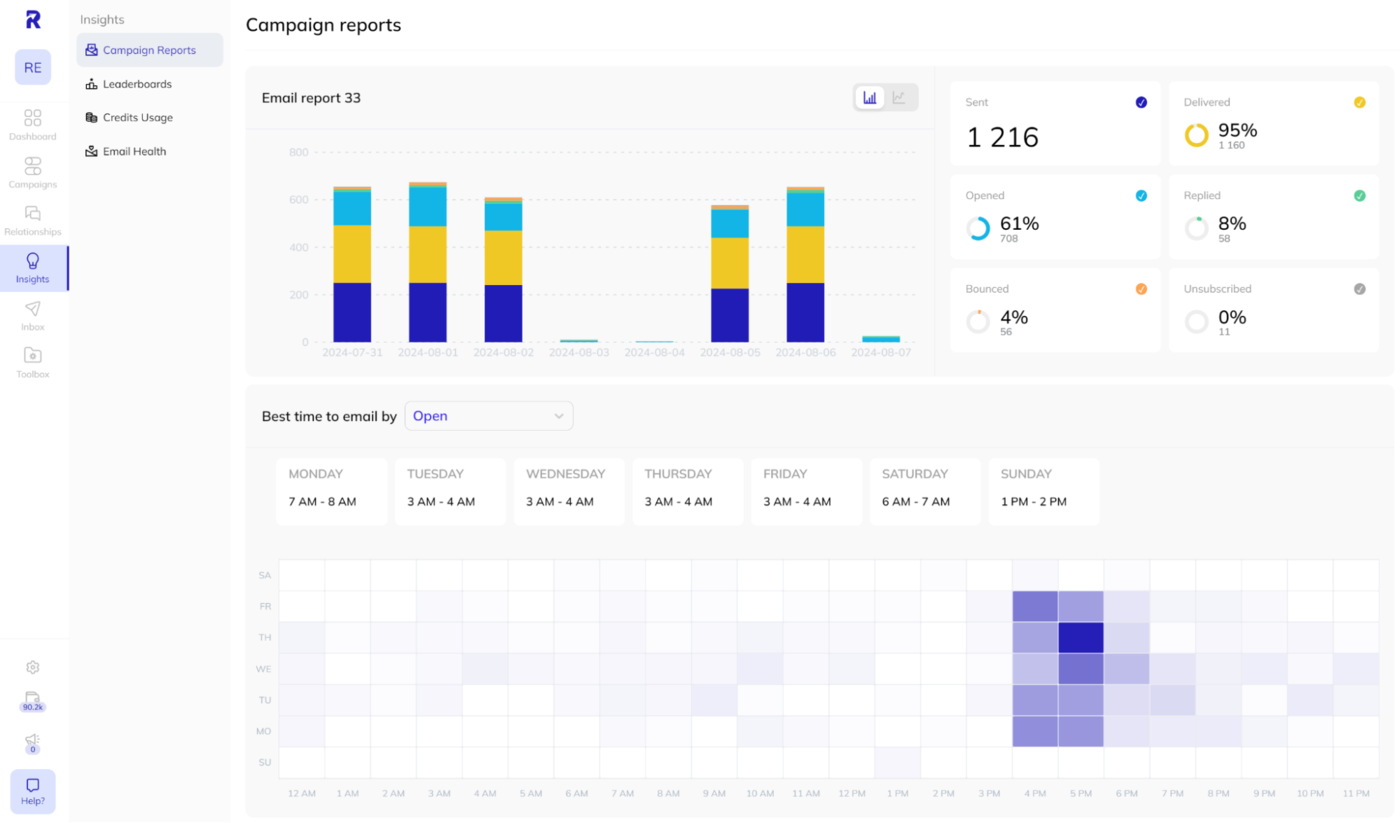Click the Monday 7 AM - 8 AM card

point(332,492)
